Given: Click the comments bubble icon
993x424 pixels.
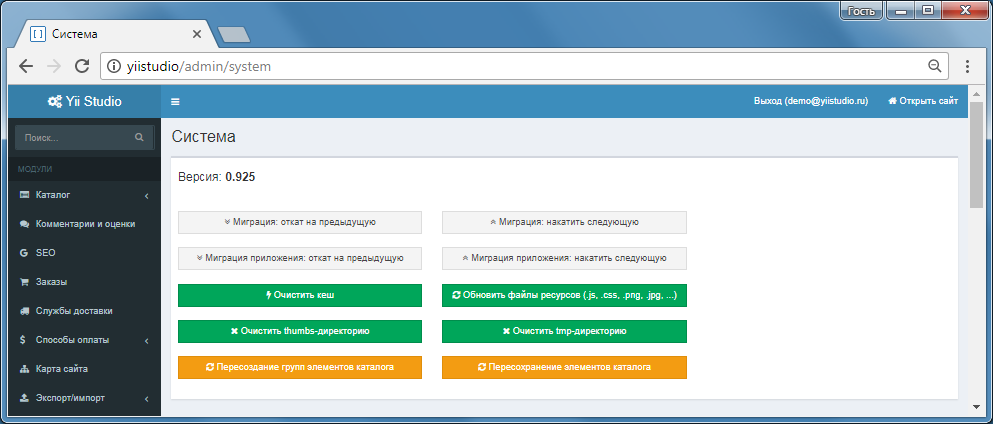Looking at the screenshot, I should click(24, 224).
